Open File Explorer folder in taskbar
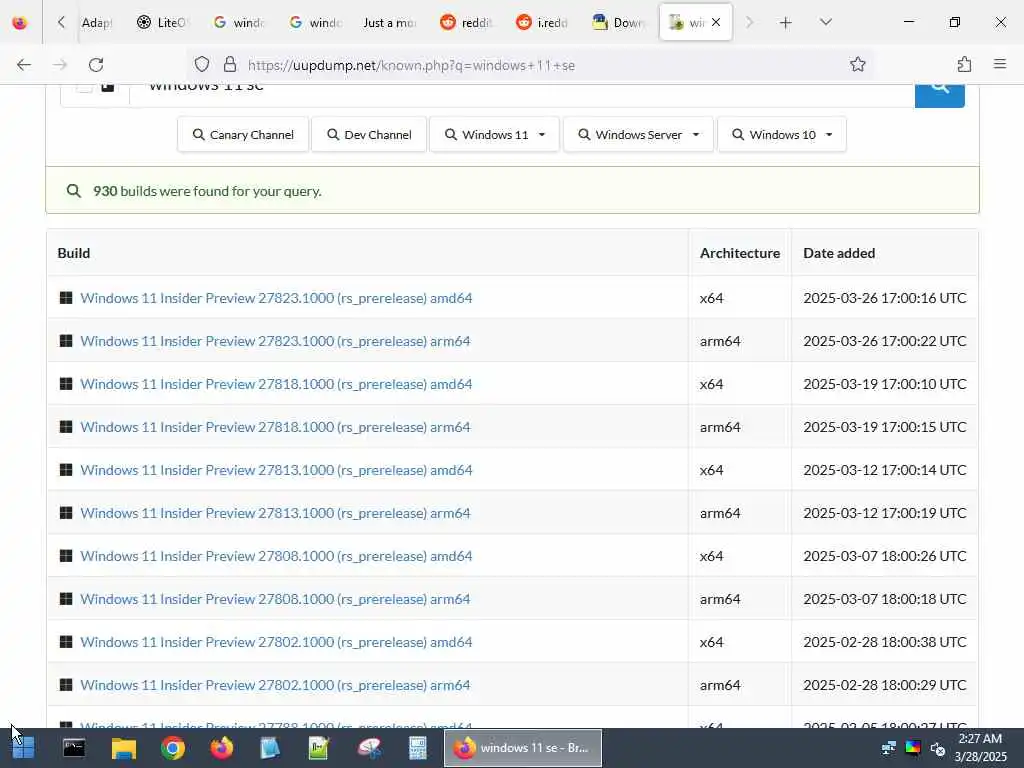 pyautogui.click(x=123, y=748)
